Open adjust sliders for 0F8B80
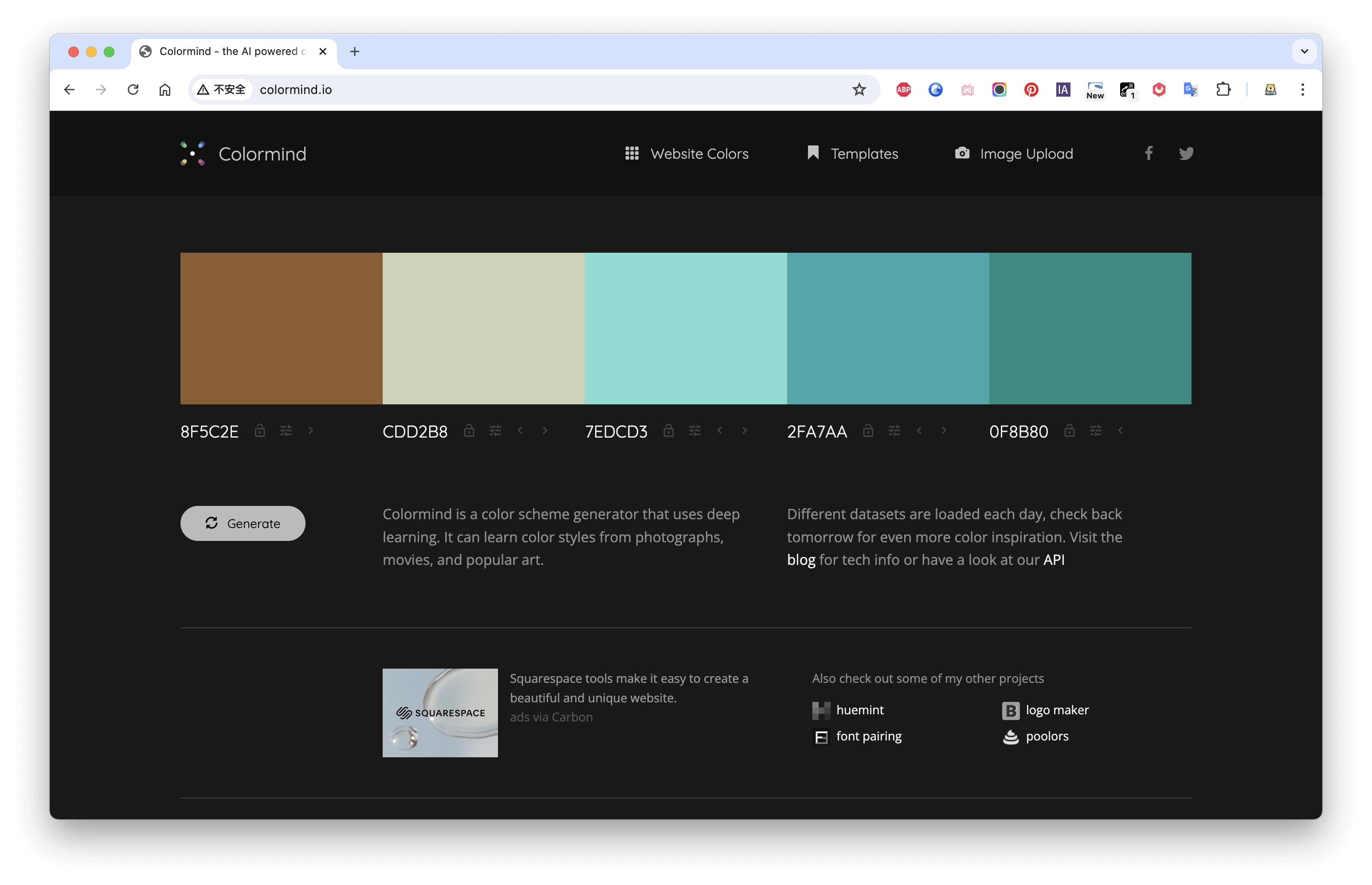This screenshot has height=885, width=1372. tap(1095, 431)
